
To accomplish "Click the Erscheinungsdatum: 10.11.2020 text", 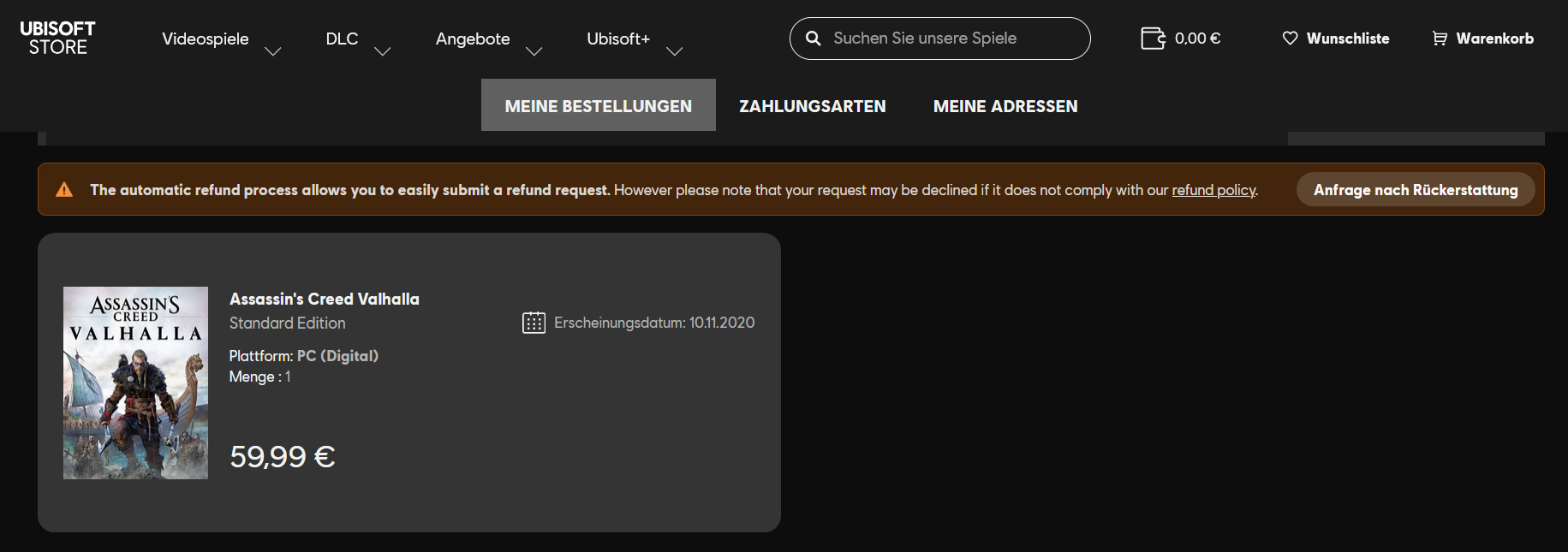I will 654,323.
